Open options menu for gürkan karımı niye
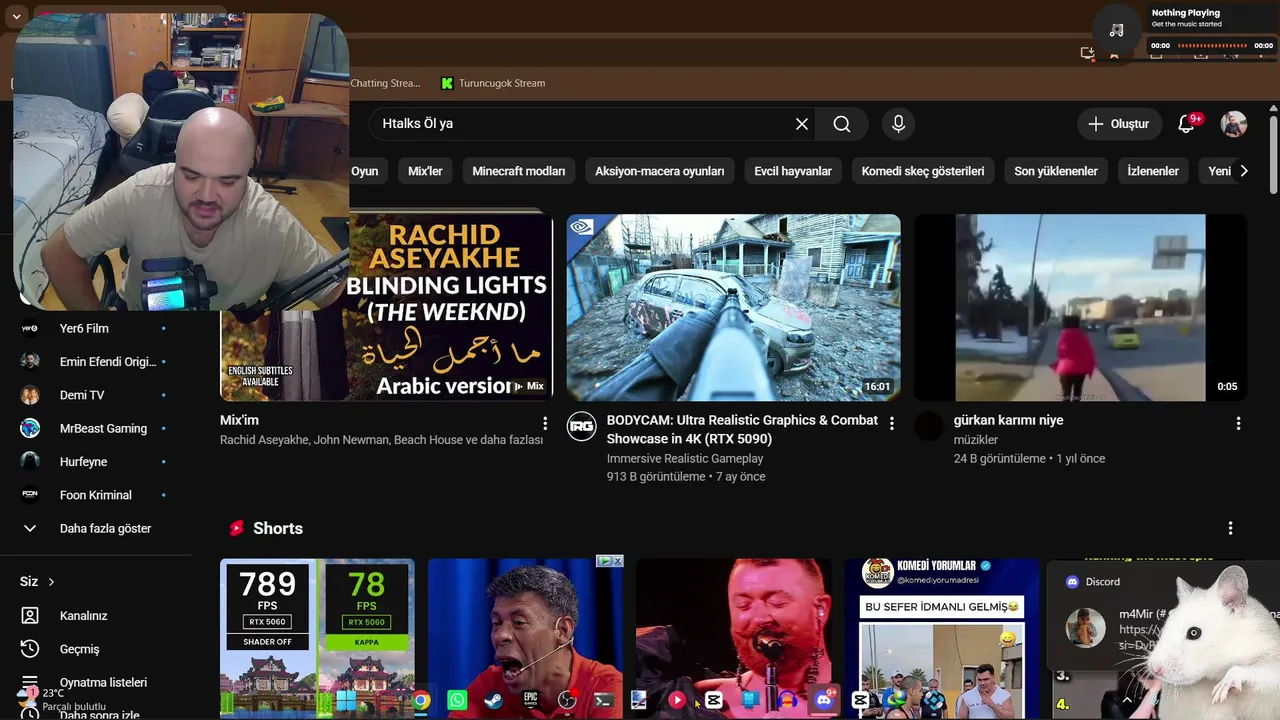1280x720 pixels. 1238,423
